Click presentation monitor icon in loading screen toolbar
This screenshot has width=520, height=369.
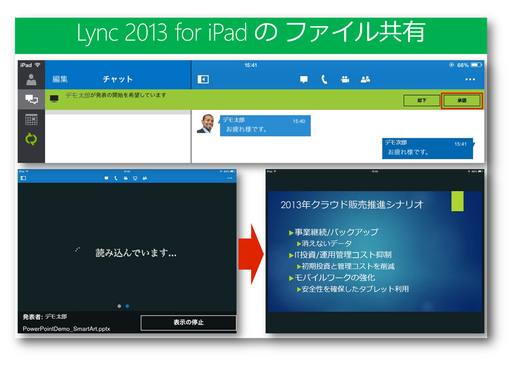[135, 178]
